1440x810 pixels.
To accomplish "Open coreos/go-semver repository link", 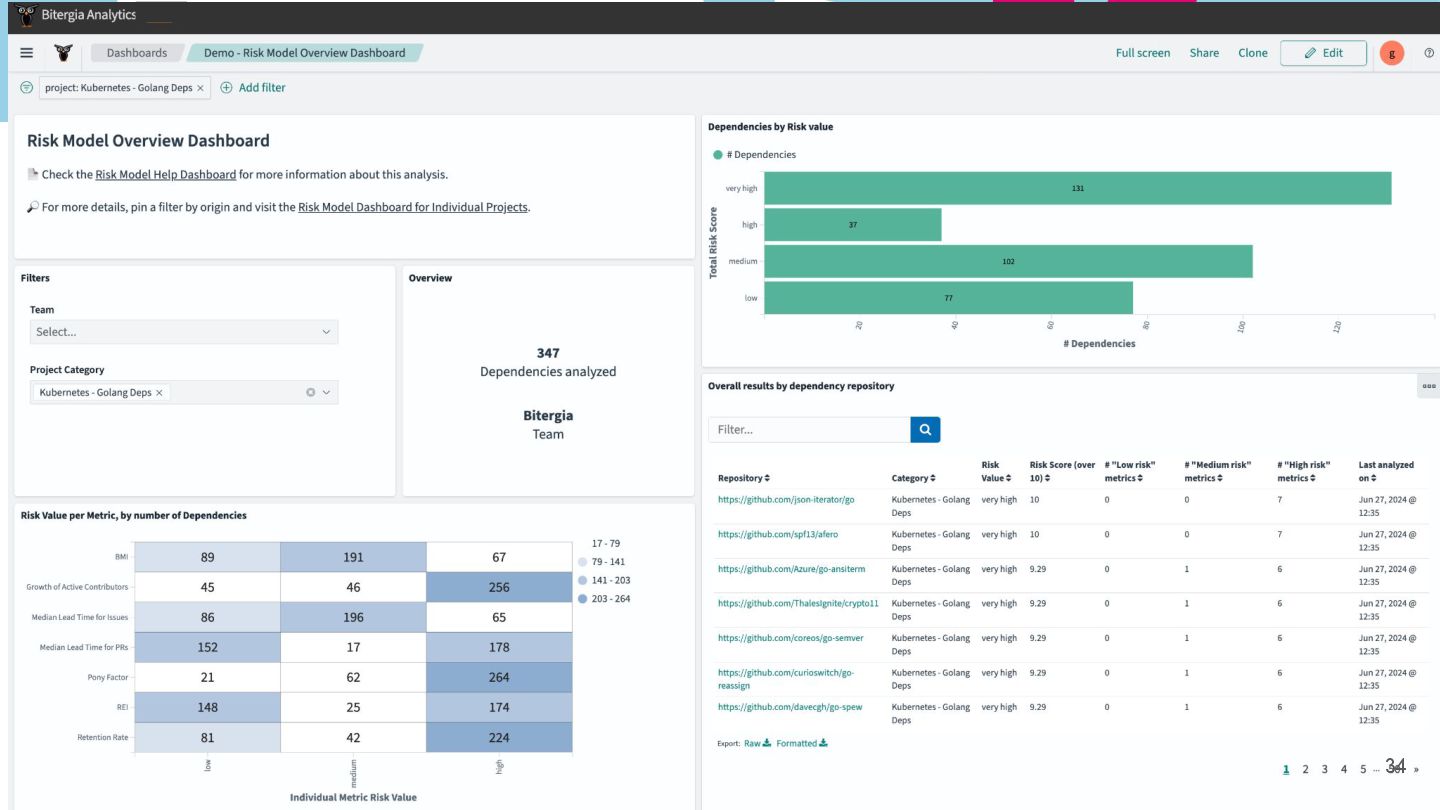I will (791, 637).
